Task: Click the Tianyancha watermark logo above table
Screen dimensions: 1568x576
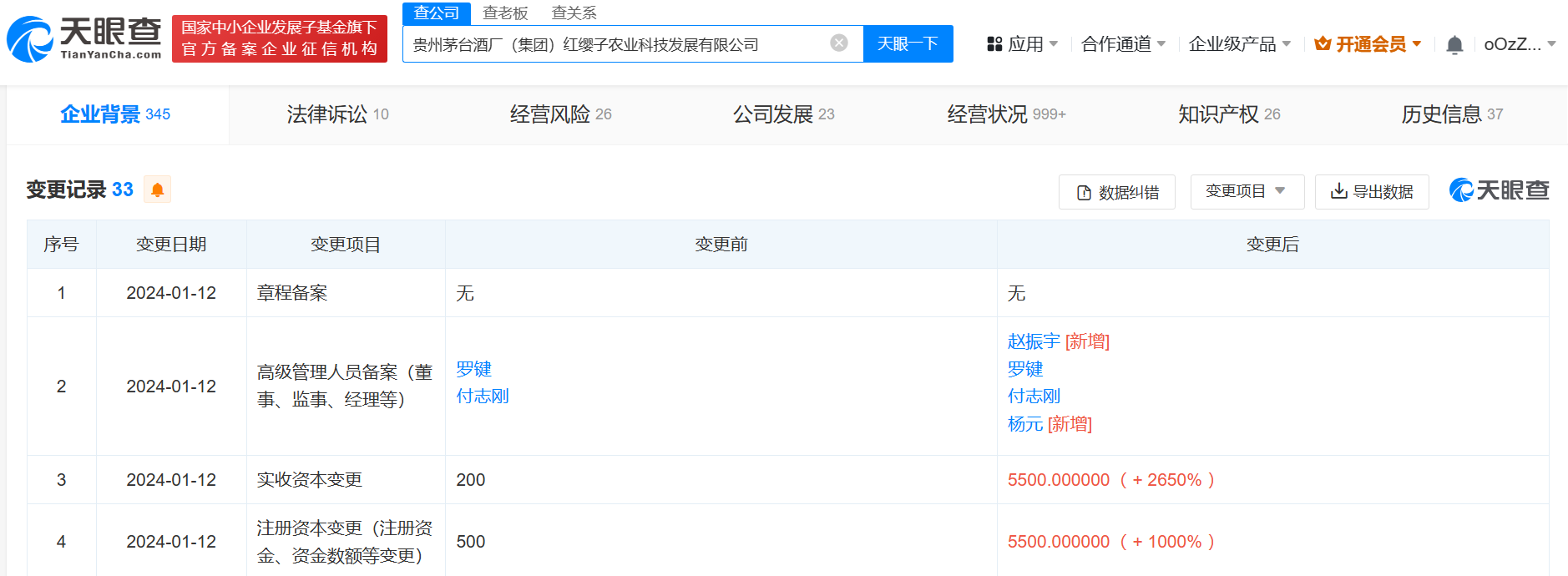Action: [1499, 190]
